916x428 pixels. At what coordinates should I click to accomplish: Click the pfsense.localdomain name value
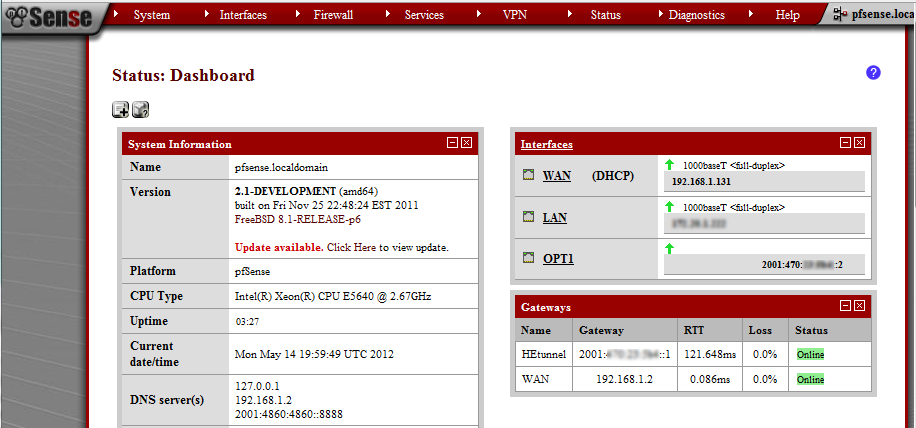click(x=282, y=167)
